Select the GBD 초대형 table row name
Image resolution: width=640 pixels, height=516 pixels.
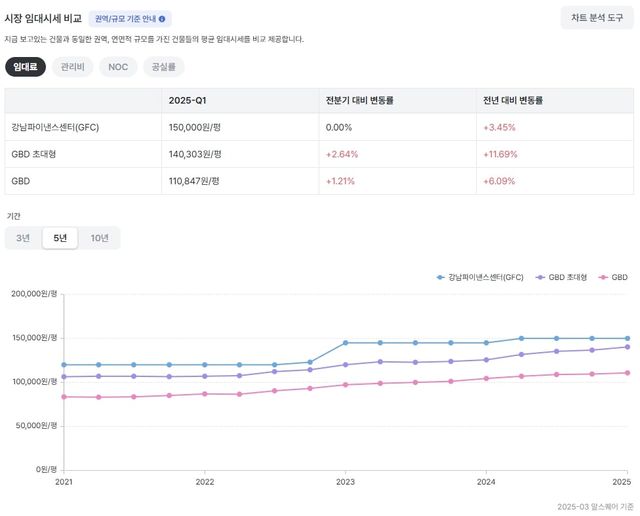coord(34,154)
